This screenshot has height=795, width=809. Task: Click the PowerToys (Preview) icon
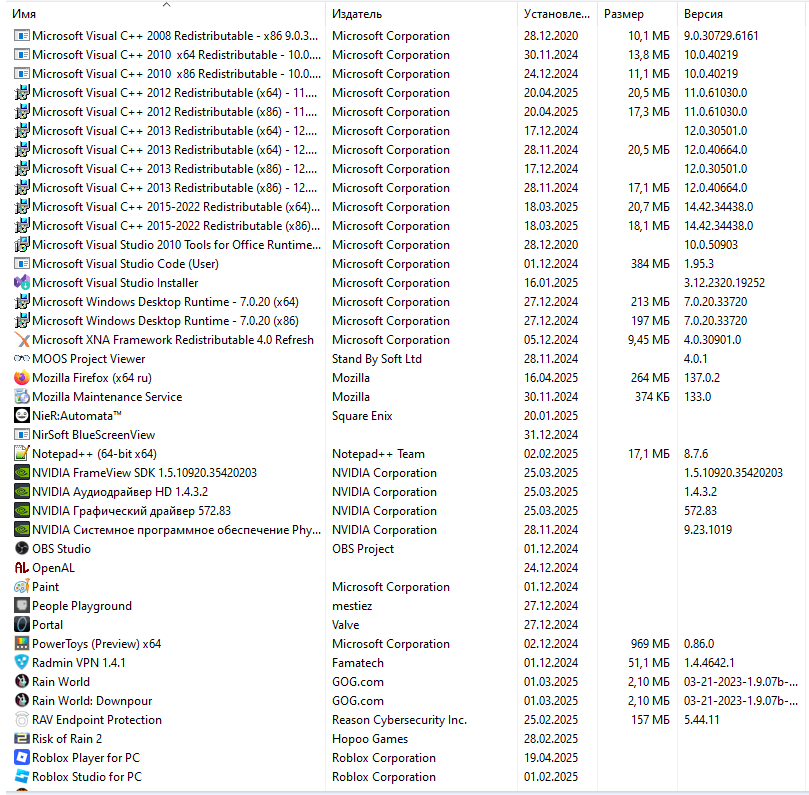(22, 644)
